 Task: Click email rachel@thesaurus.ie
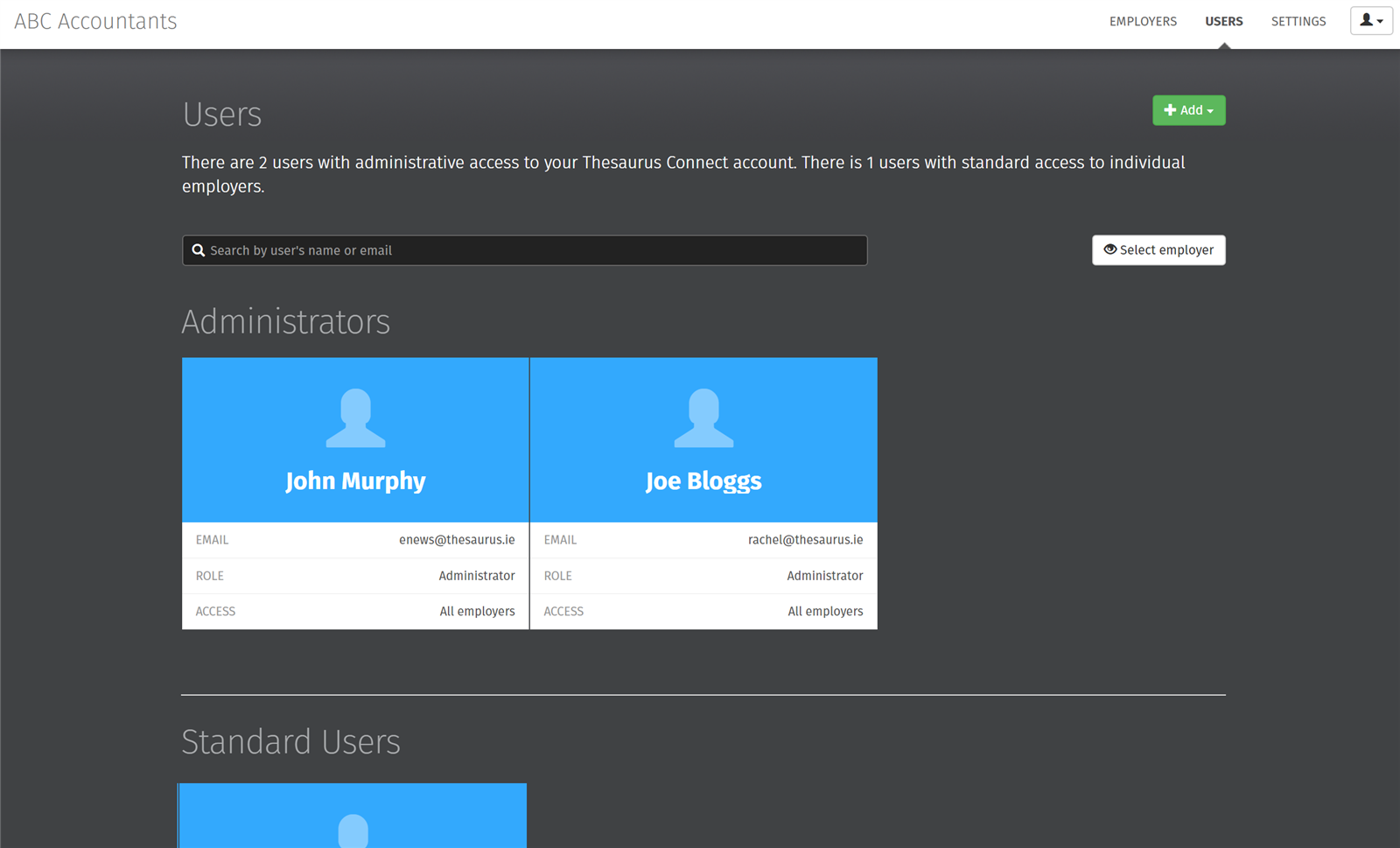(x=805, y=540)
